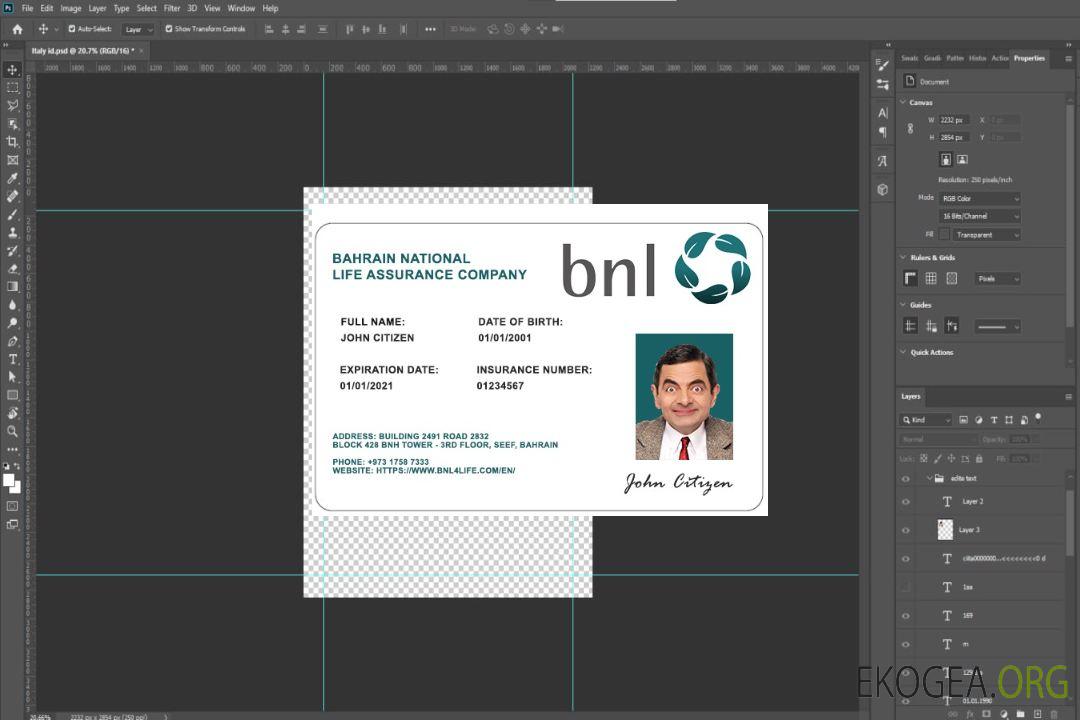Viewport: 1080px width, 720px height.
Task: Select the Eyedropper tool
Action: coord(12,178)
